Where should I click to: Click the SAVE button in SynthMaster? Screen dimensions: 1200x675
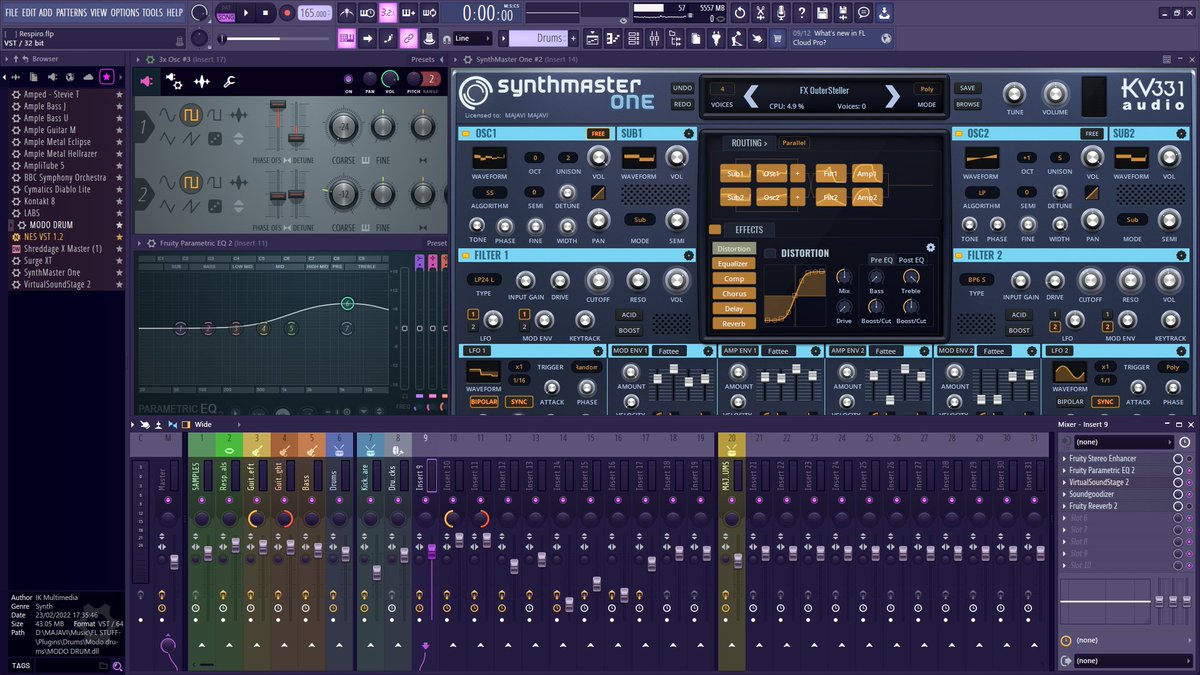point(967,88)
